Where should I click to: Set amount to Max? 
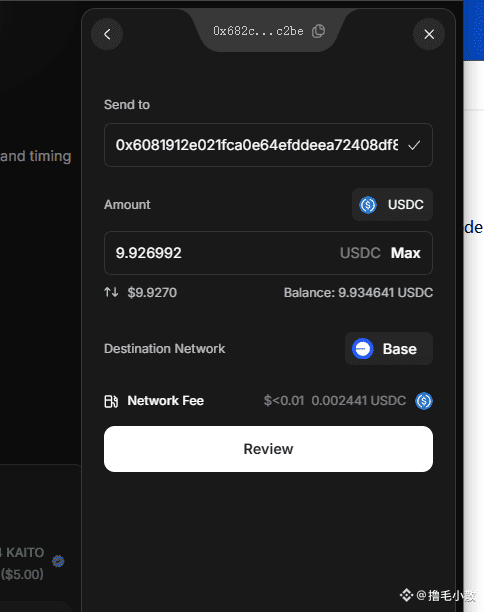(406, 253)
